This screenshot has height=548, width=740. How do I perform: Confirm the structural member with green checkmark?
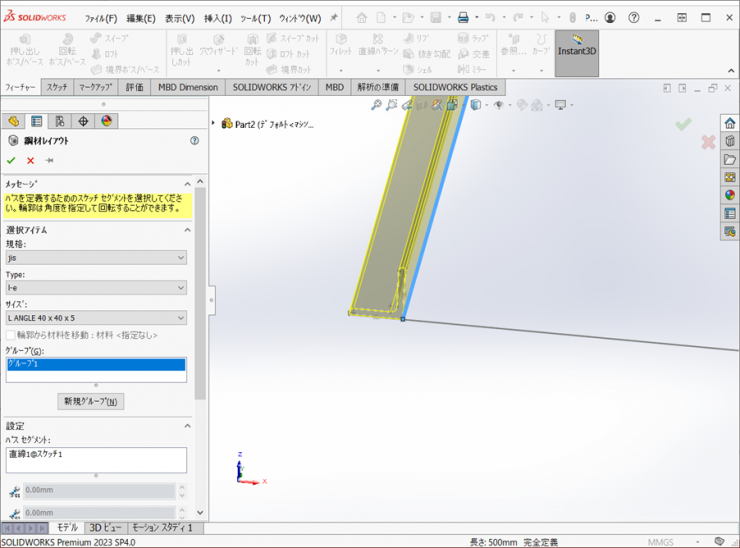(x=11, y=160)
